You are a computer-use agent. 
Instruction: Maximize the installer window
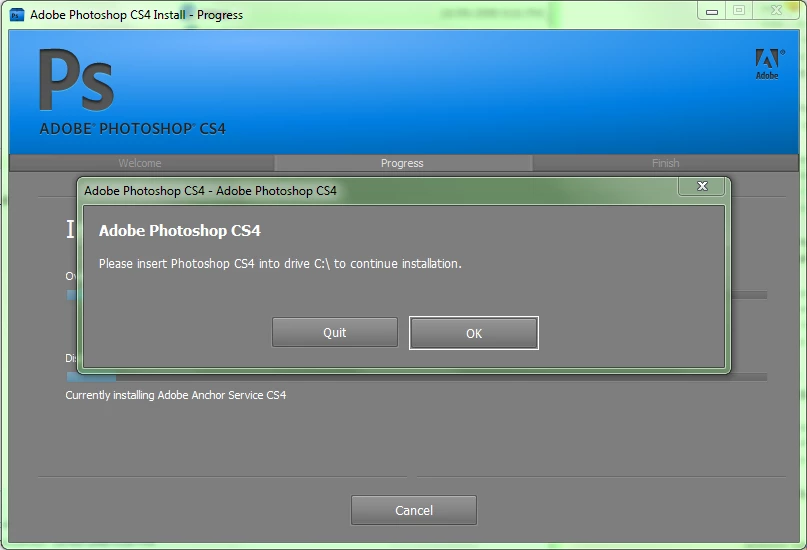[739, 11]
